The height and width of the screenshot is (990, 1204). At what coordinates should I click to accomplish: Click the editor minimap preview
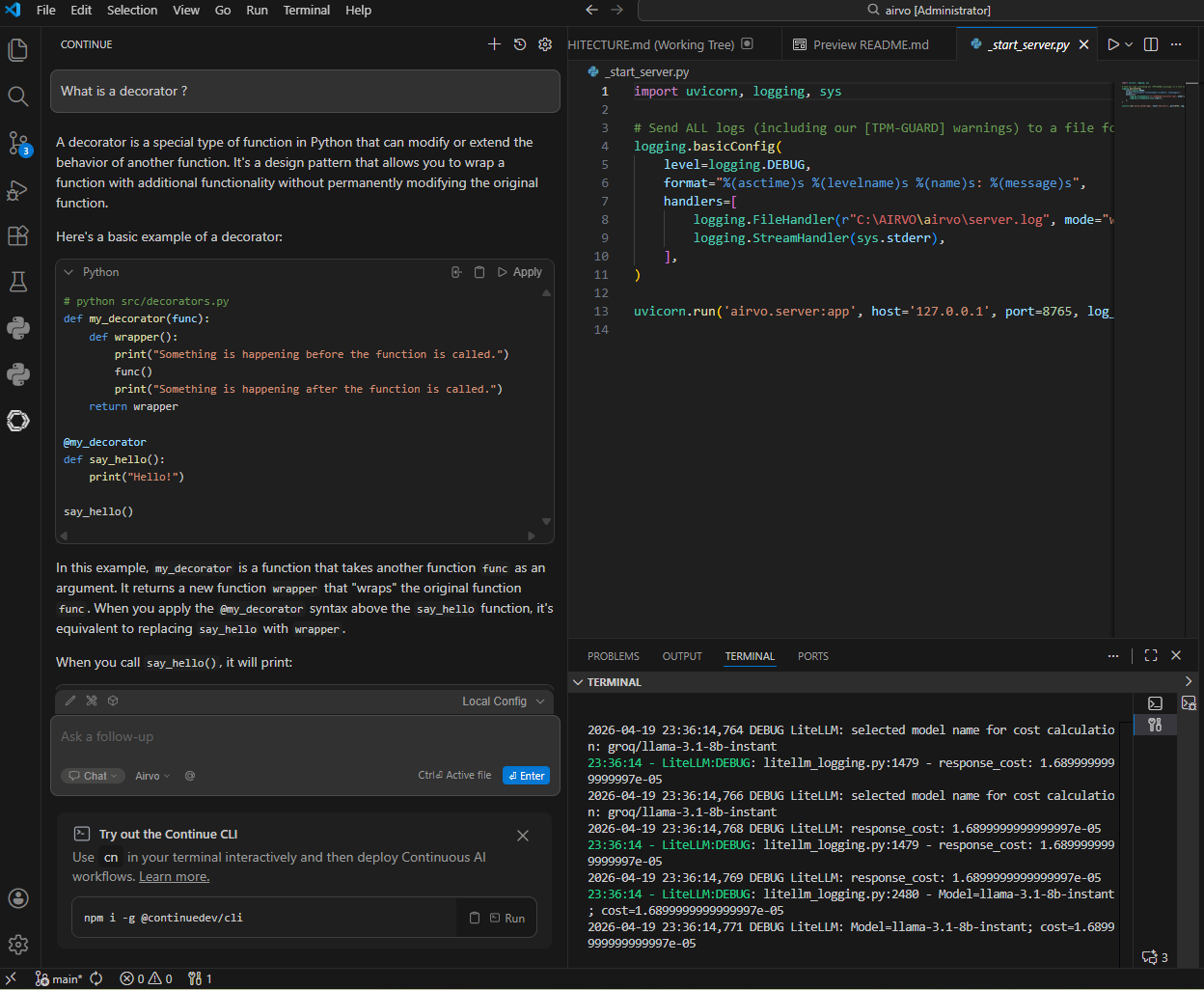[1152, 95]
